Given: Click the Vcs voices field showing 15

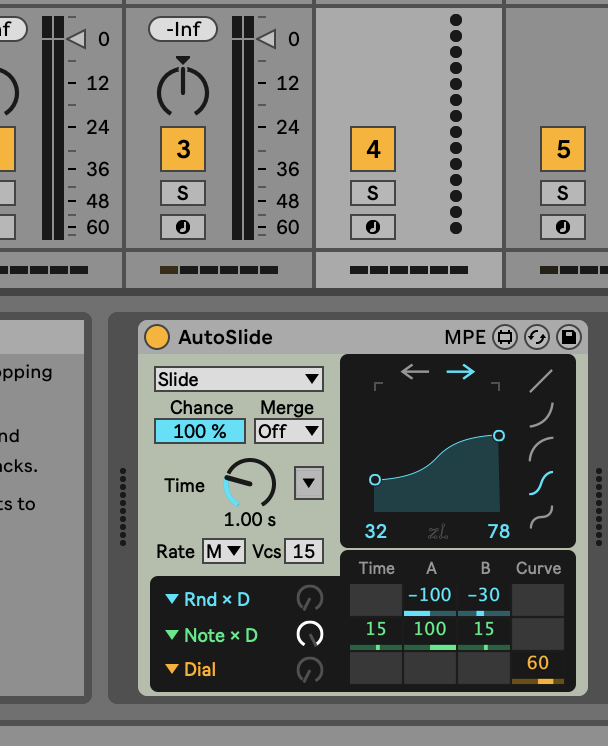Looking at the screenshot, I should click(304, 551).
